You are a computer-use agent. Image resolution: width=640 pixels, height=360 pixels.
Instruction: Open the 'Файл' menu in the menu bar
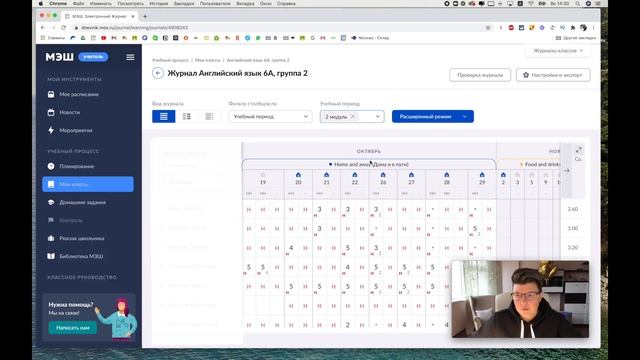pos(78,4)
